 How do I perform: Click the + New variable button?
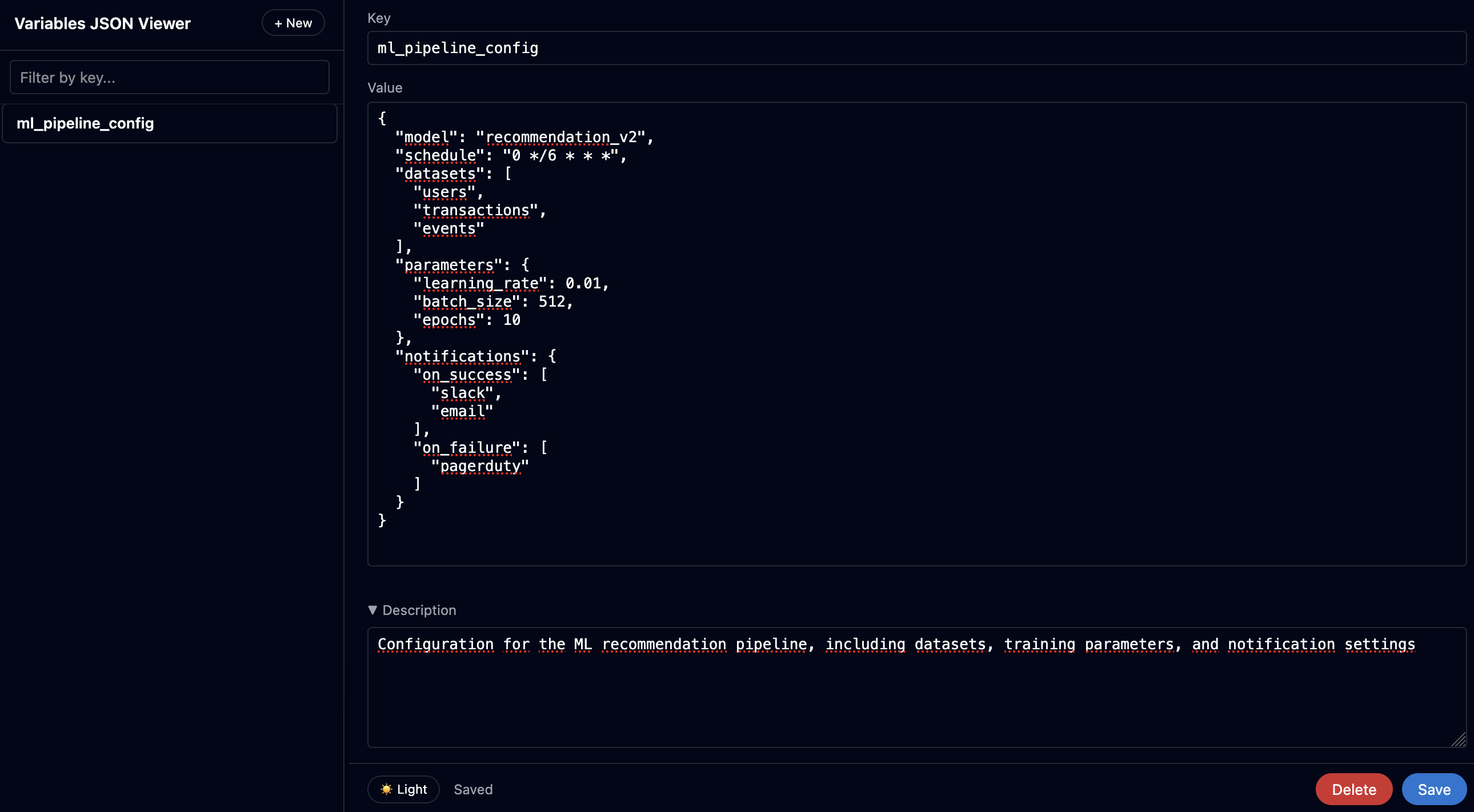click(x=293, y=23)
